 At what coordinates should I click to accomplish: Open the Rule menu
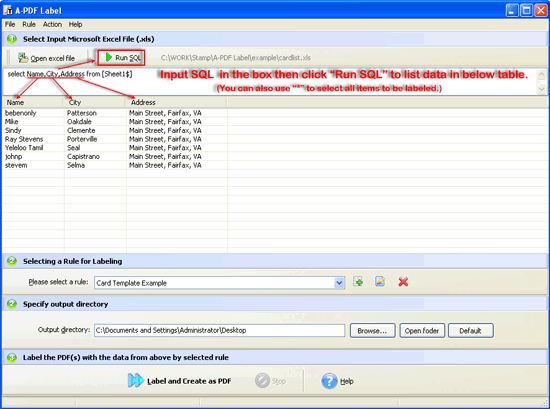[x=29, y=24]
